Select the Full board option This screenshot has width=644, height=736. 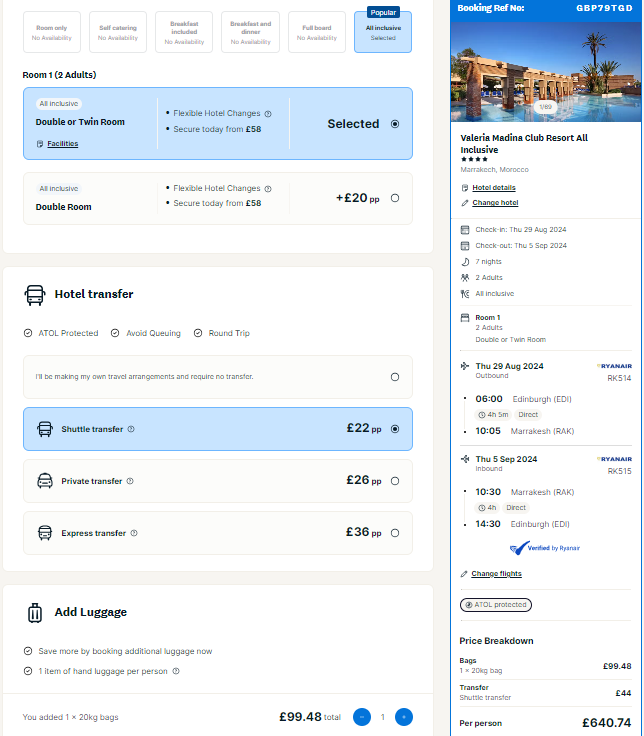point(317,32)
